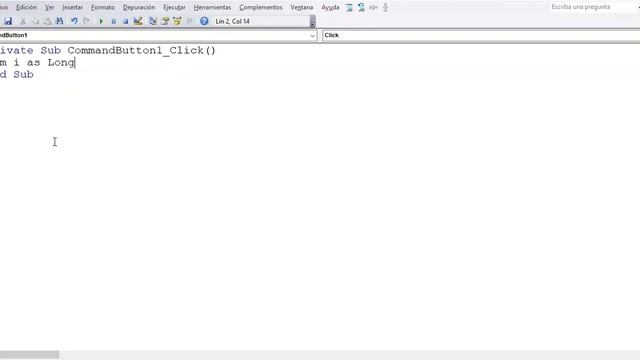Place cursor on the 'End Sub' line
Viewport: 640px width, 360px height.
coord(16,74)
